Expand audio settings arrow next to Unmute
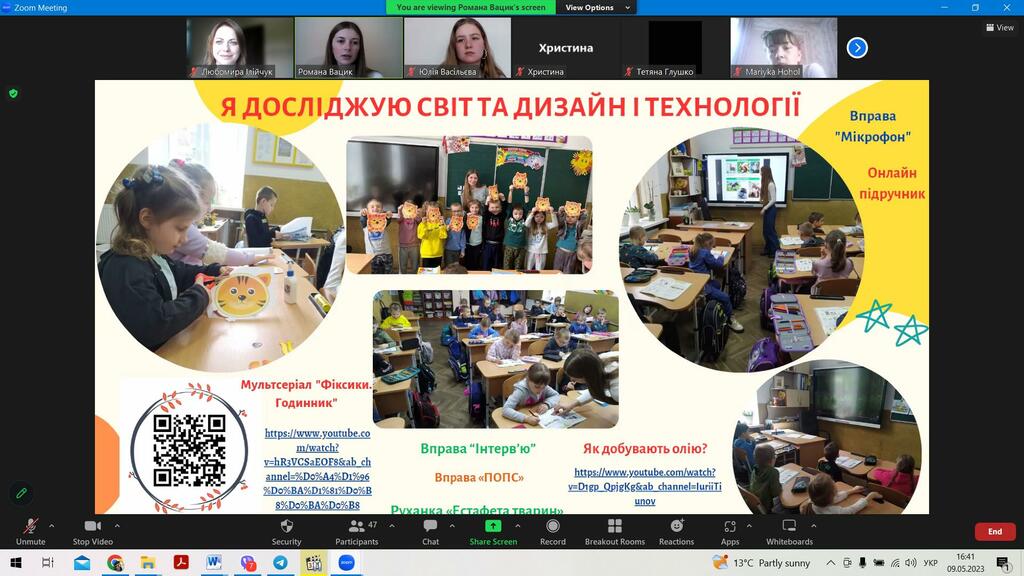The image size is (1024, 576). (52, 526)
